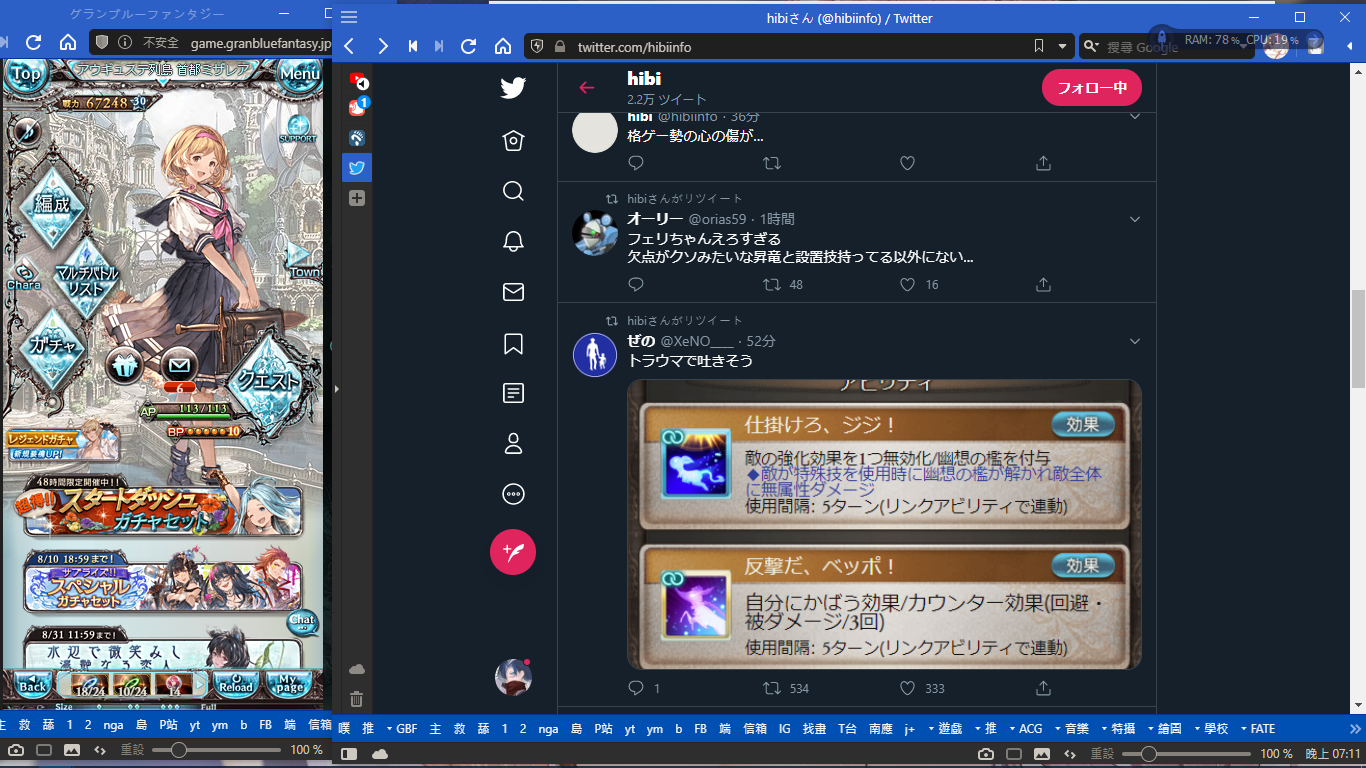Open the ガチャ crystal in Granblue game
Screen dimensions: 1366x768
tap(54, 346)
